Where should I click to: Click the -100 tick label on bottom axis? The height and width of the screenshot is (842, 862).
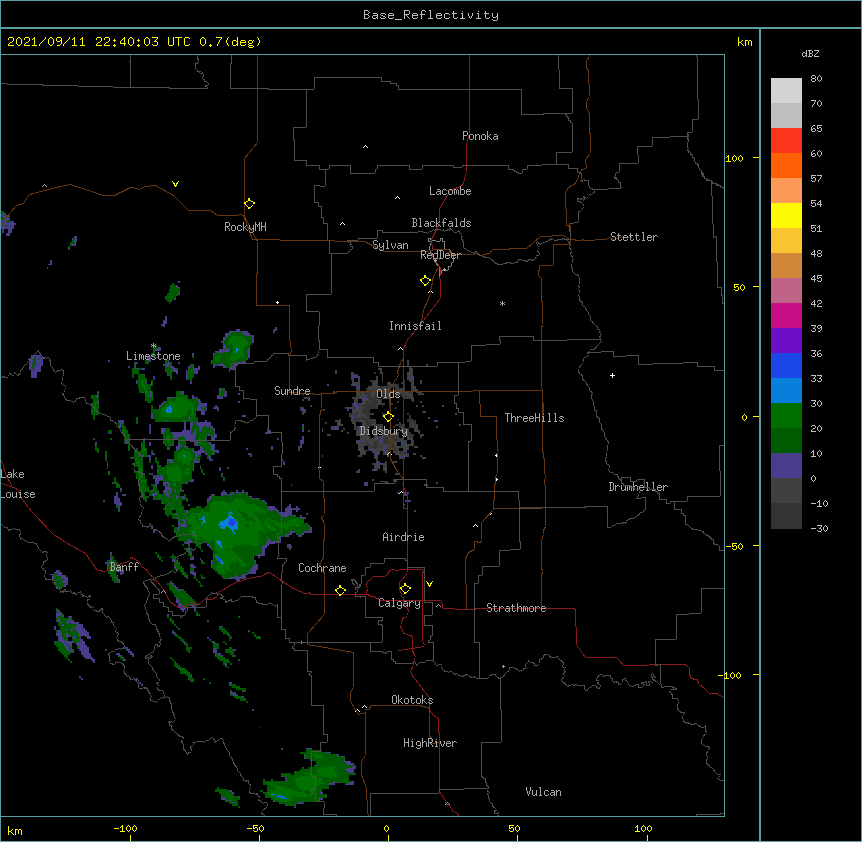point(125,829)
